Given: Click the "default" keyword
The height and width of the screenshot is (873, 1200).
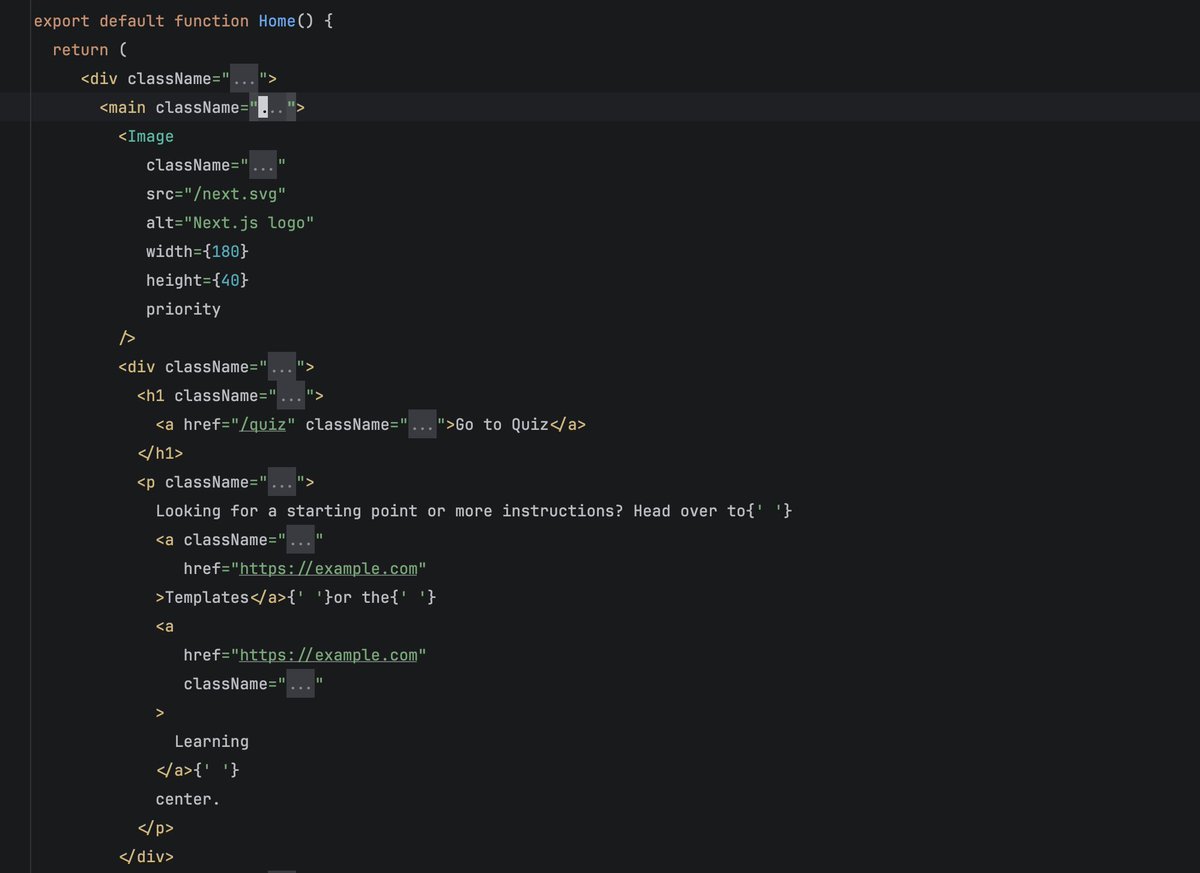Looking at the screenshot, I should 132,21.
